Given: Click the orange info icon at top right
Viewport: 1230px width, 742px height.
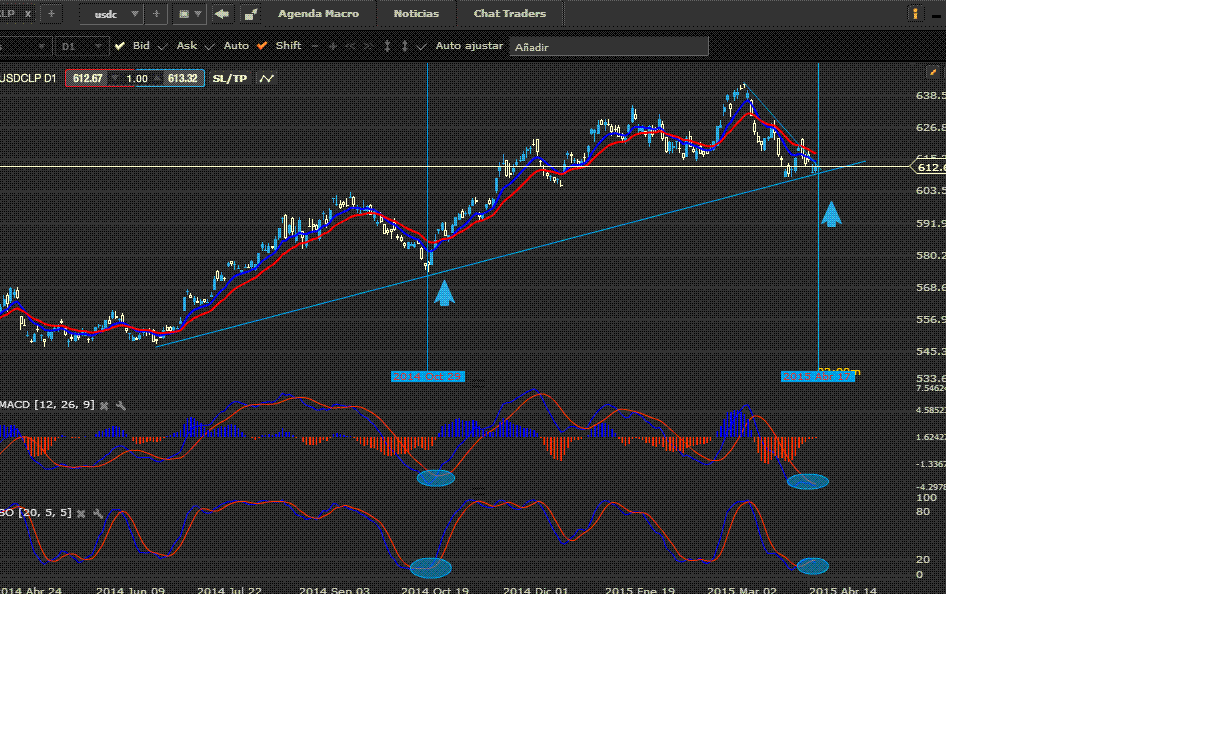Looking at the screenshot, I should (x=916, y=14).
